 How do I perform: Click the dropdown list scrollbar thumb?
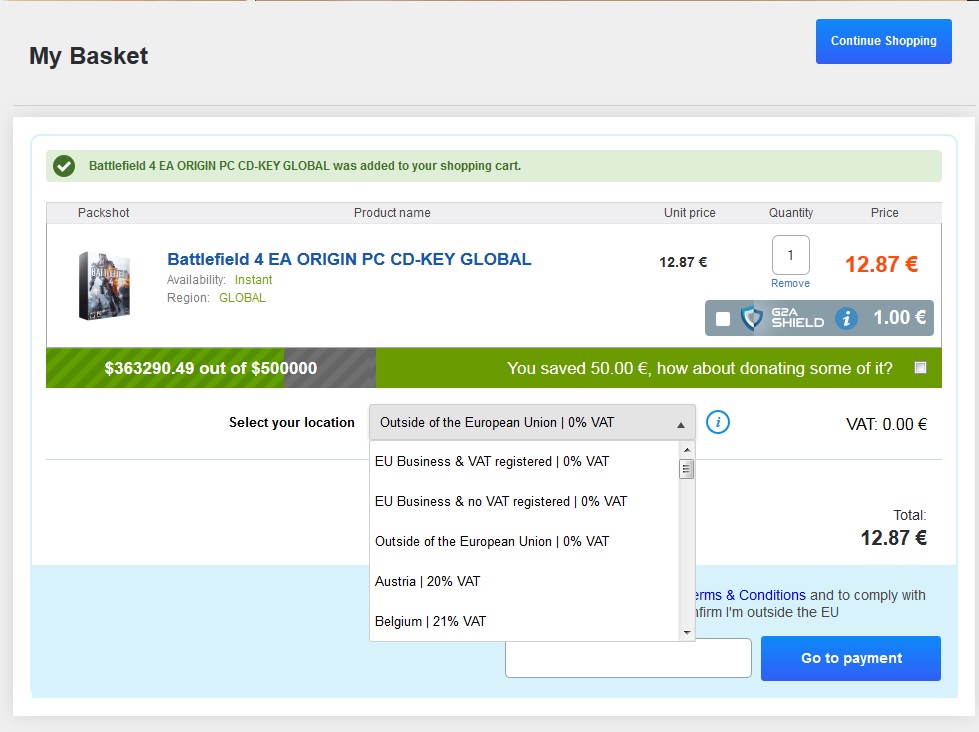click(x=686, y=469)
